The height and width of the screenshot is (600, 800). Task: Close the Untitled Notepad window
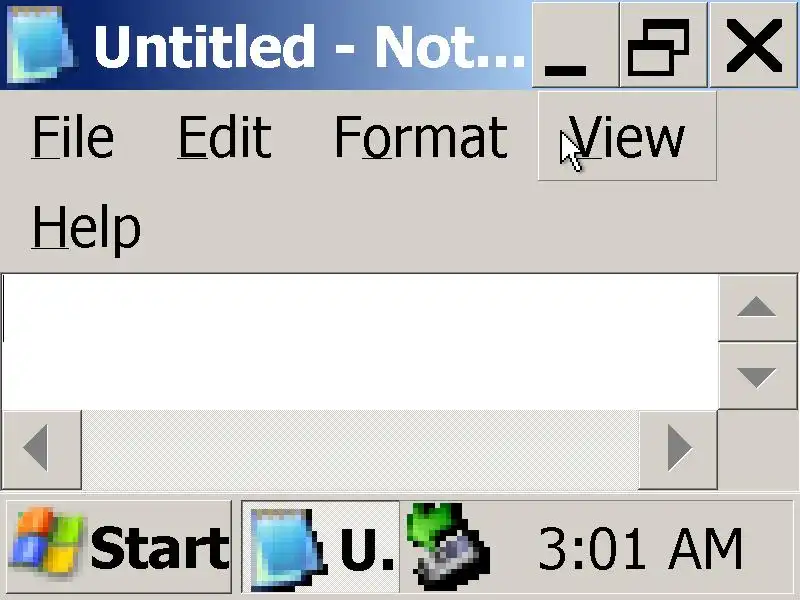pos(753,45)
